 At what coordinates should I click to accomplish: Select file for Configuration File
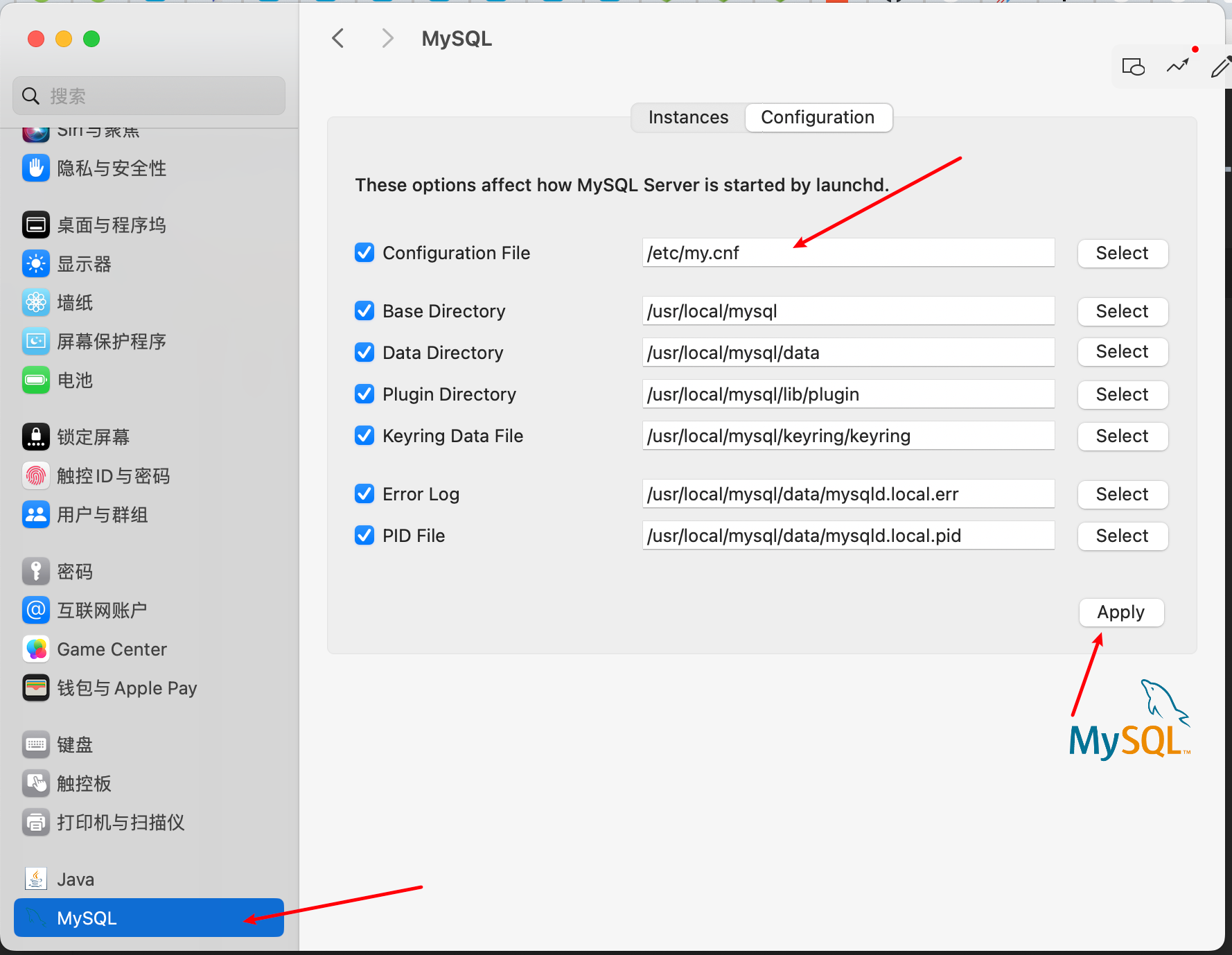pyautogui.click(x=1123, y=253)
